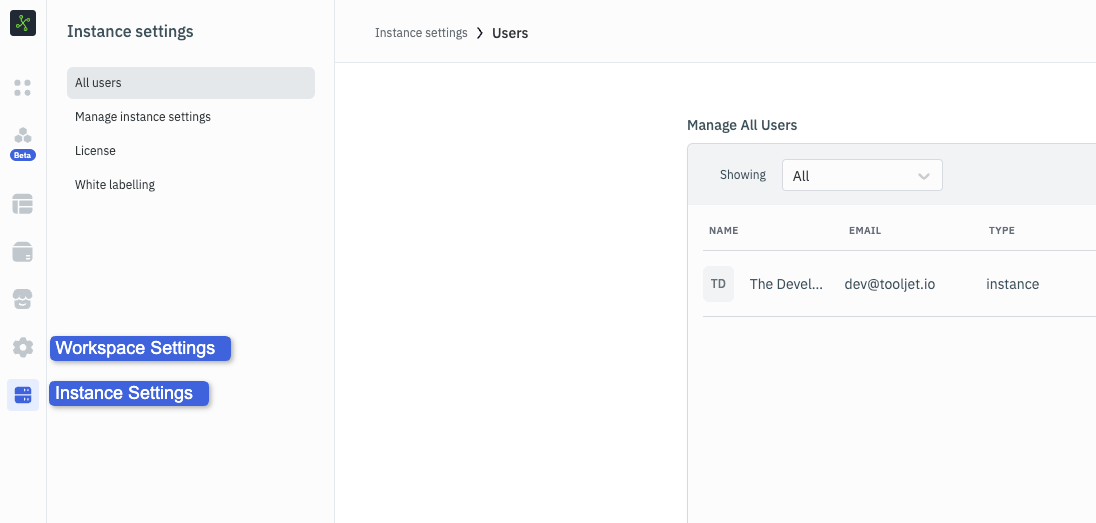Open Manage instance settings
This screenshot has width=1096, height=523.
(143, 117)
